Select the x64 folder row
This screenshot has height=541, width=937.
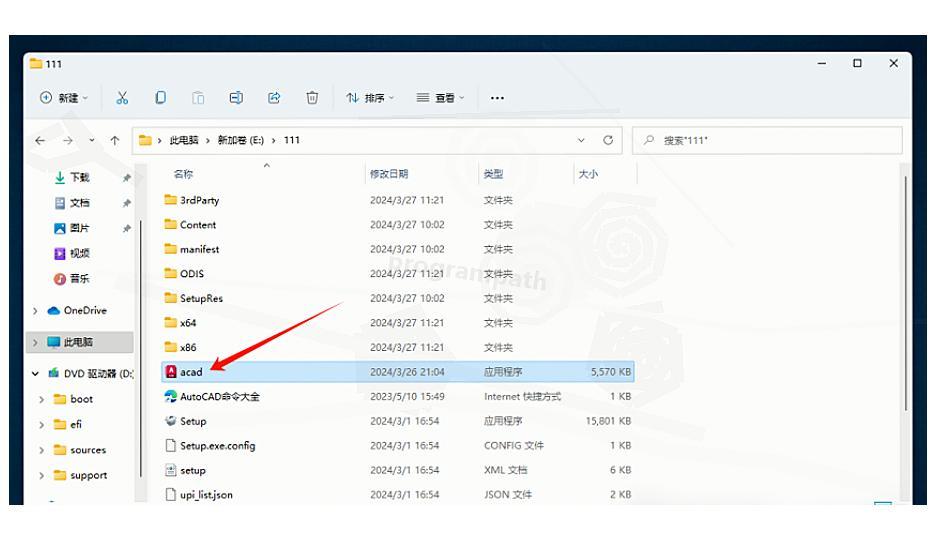point(398,323)
